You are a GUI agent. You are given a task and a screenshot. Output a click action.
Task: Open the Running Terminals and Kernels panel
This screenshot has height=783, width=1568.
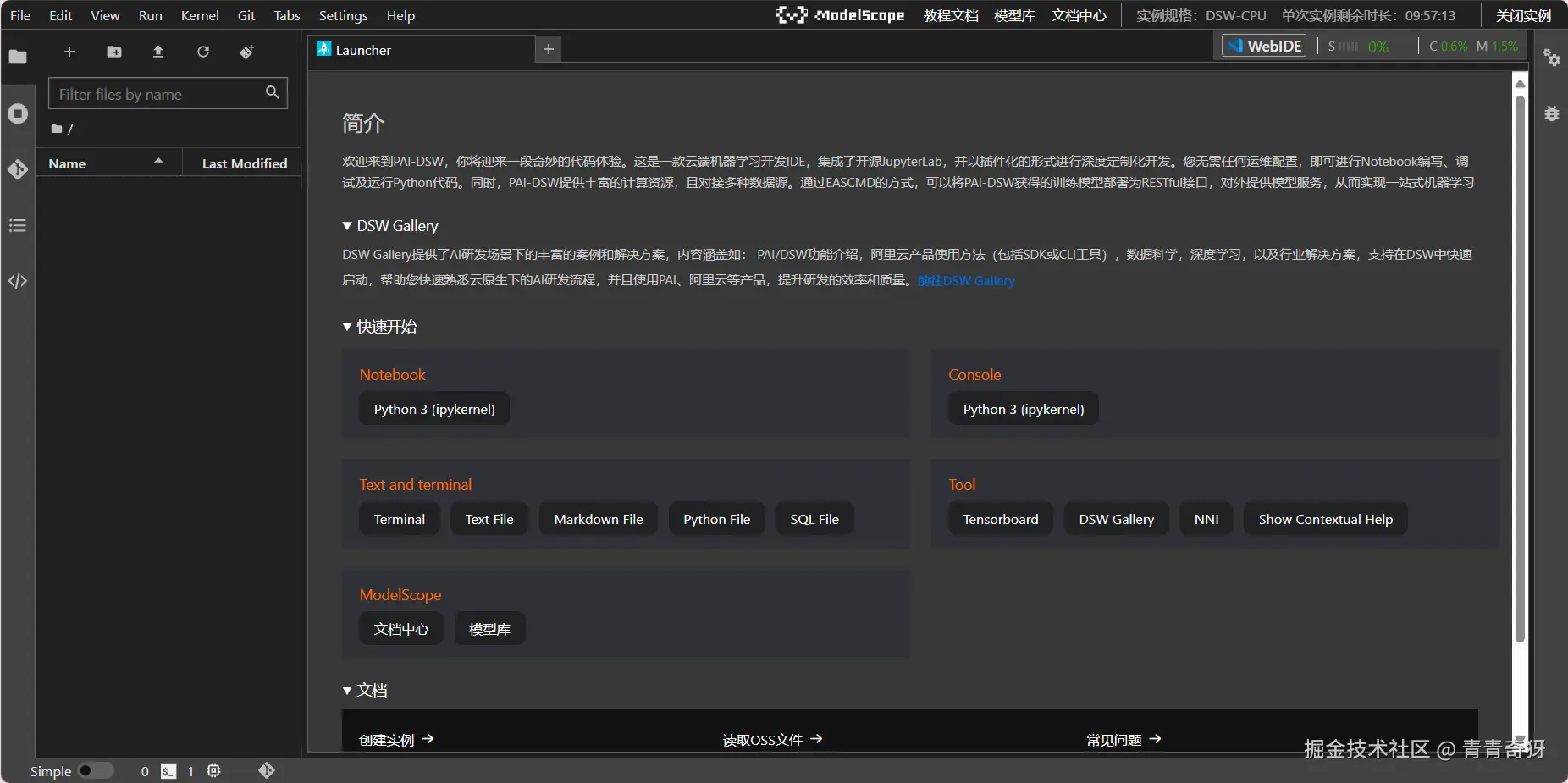pos(18,113)
